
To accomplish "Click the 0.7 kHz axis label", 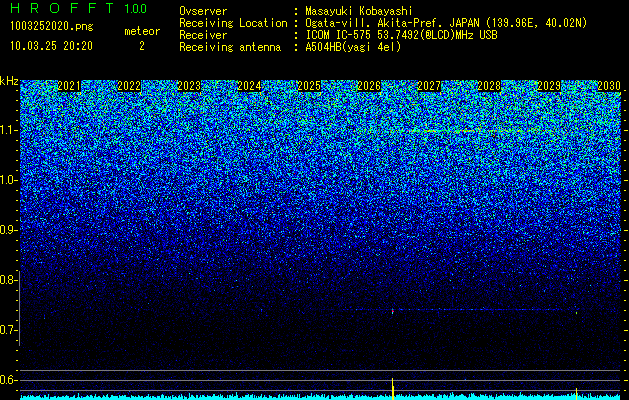I will [x=8, y=330].
